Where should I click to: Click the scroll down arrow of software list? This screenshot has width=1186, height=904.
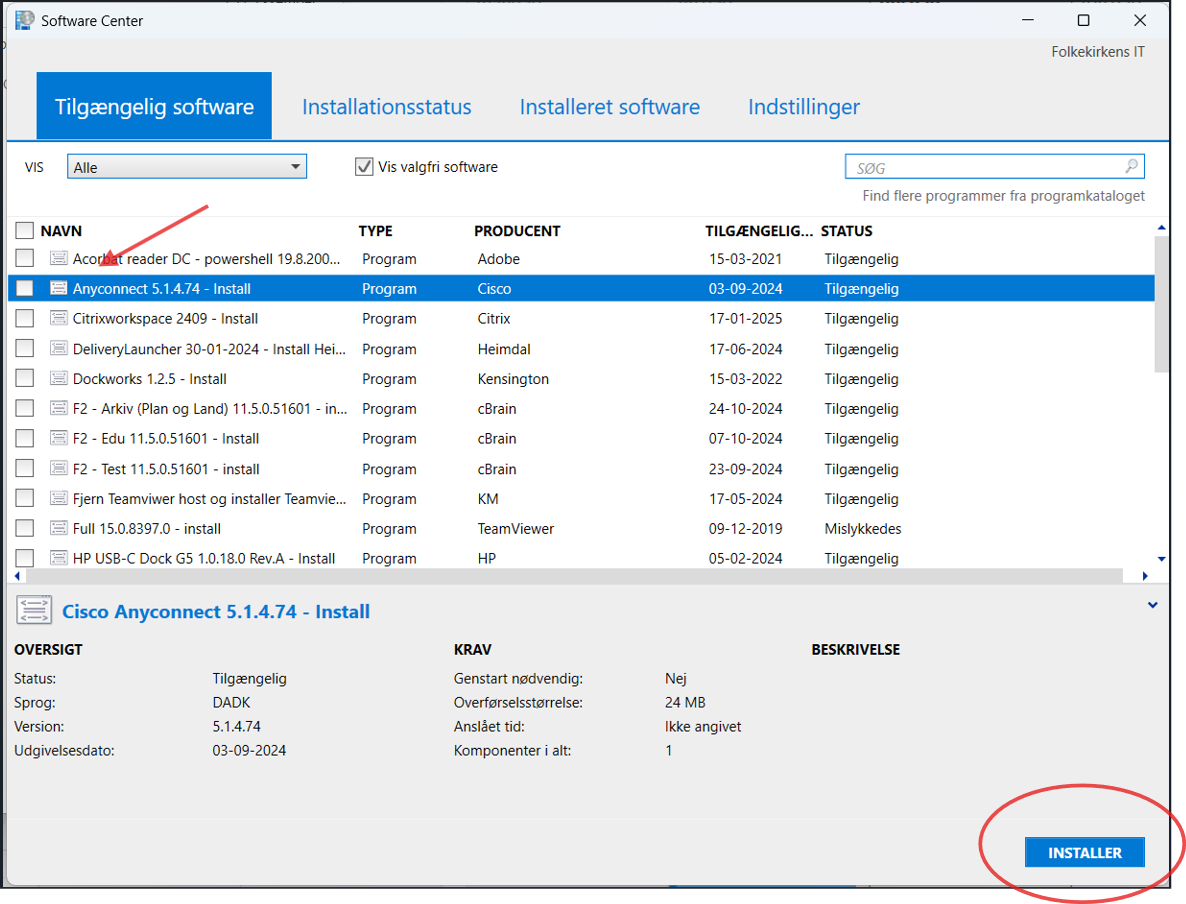pyautogui.click(x=1161, y=559)
